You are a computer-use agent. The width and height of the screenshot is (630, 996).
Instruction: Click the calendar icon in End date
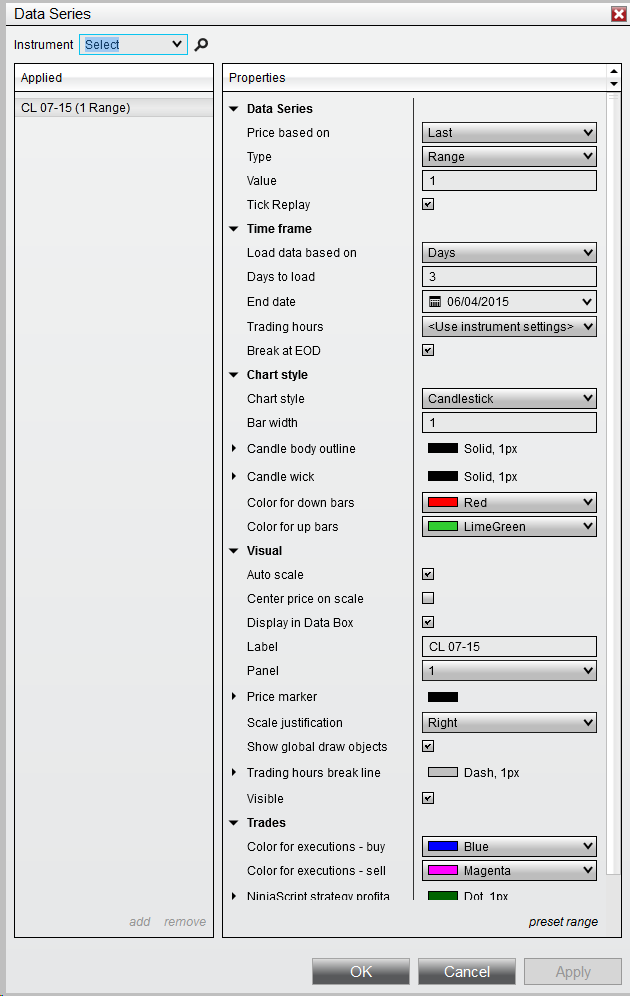coord(435,301)
